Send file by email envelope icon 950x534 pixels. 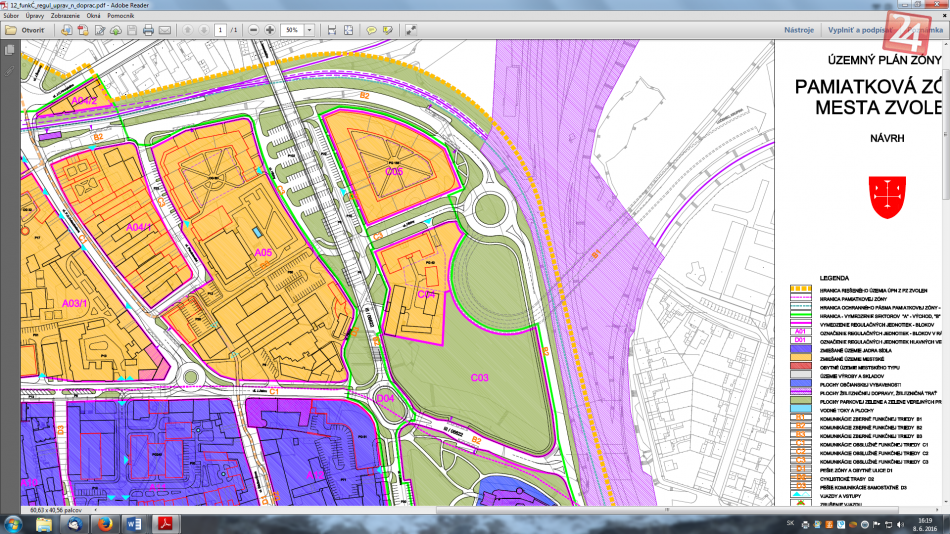click(x=166, y=31)
